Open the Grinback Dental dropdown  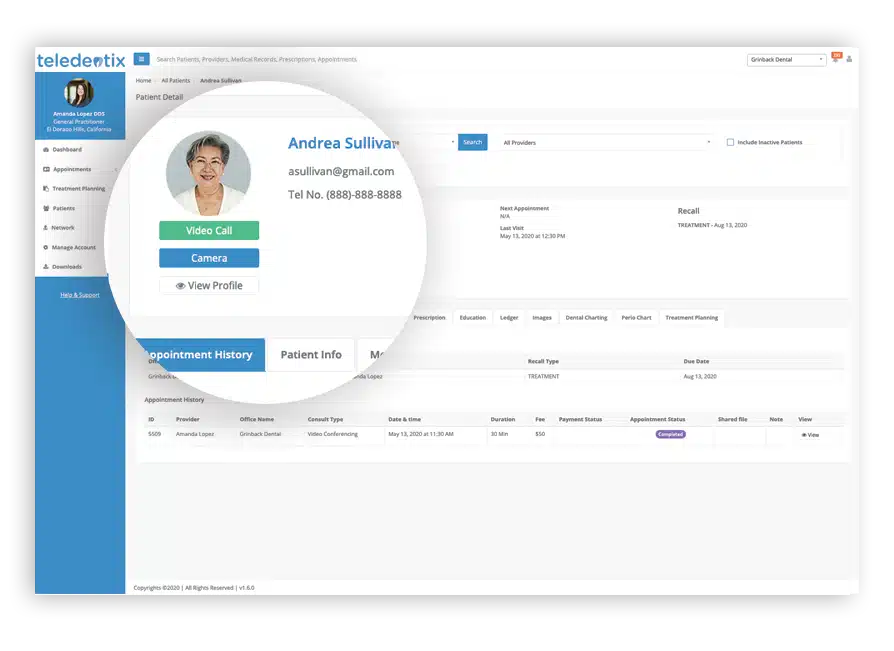click(787, 59)
